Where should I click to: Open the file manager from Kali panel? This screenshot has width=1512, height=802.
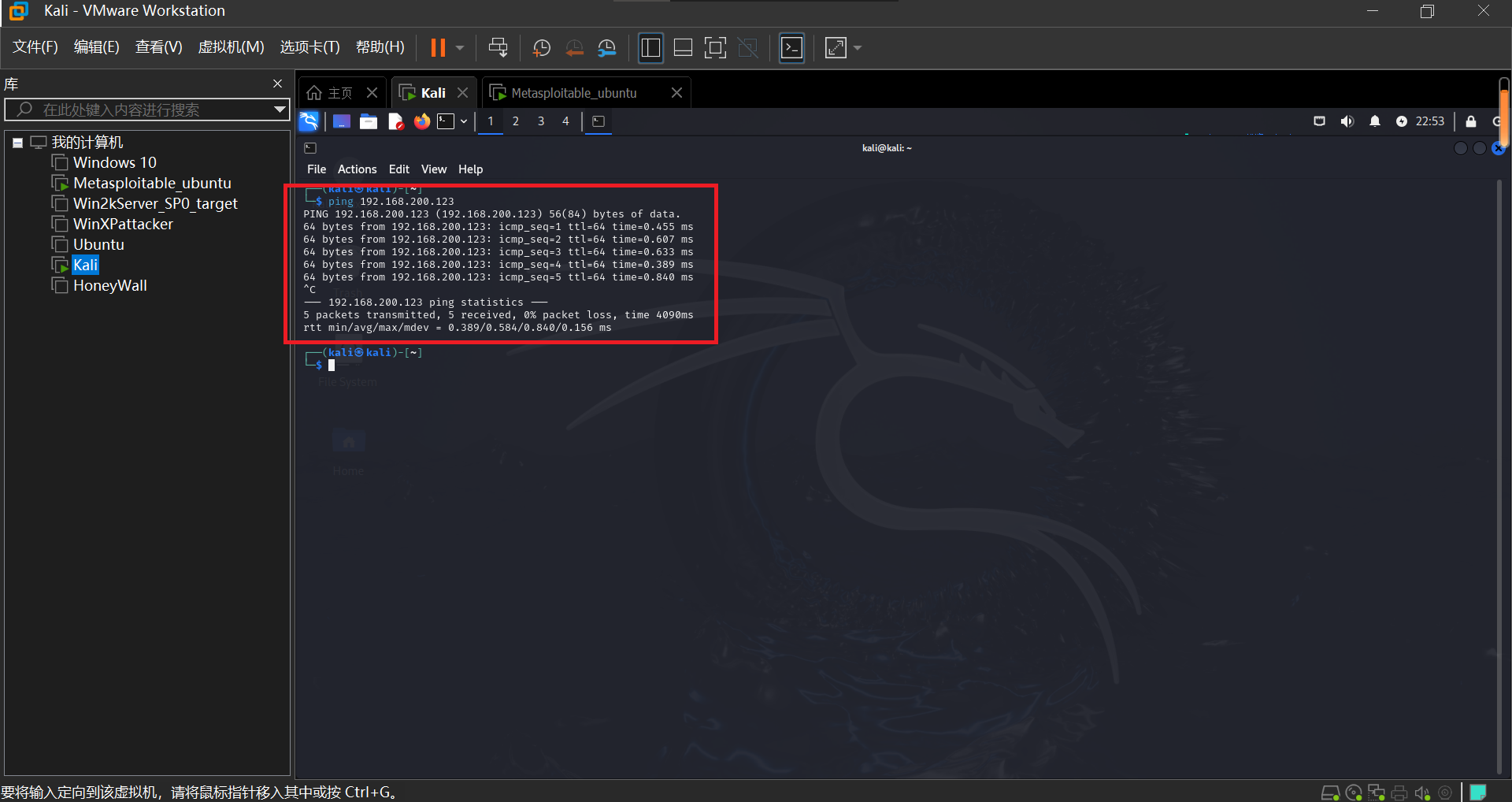tap(369, 121)
